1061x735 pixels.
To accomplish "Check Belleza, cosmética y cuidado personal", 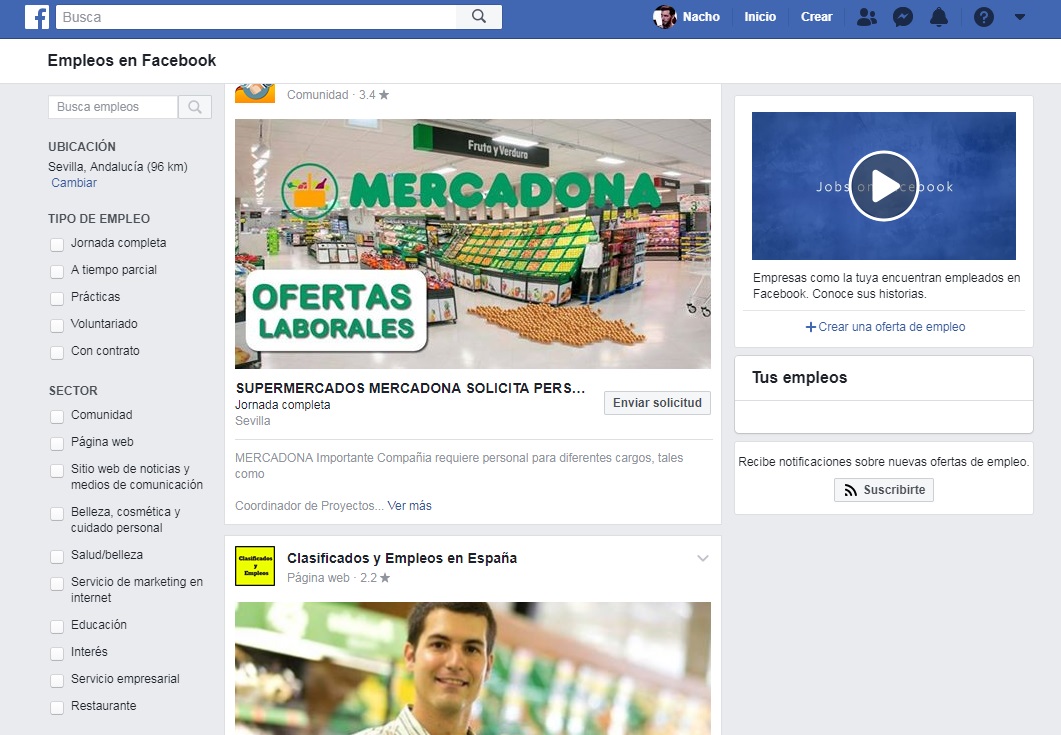I will (x=57, y=514).
